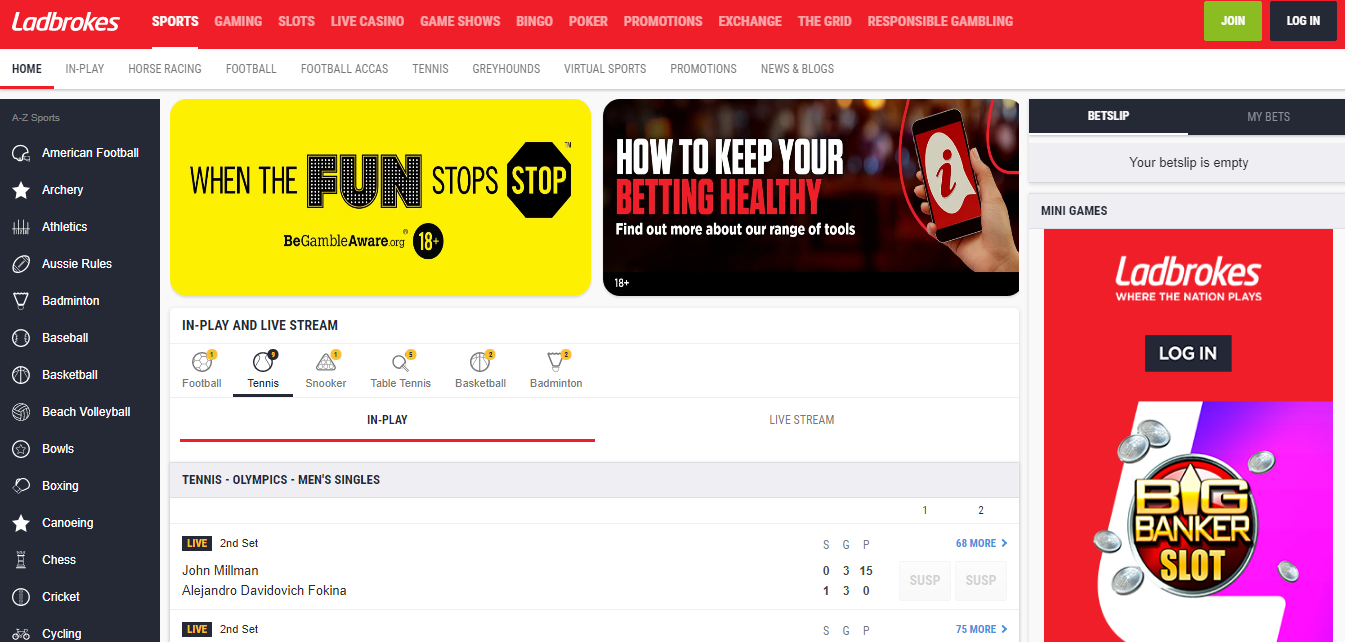Image resolution: width=1345 pixels, height=642 pixels.
Task: Open the My Bets tab
Action: (x=1268, y=117)
